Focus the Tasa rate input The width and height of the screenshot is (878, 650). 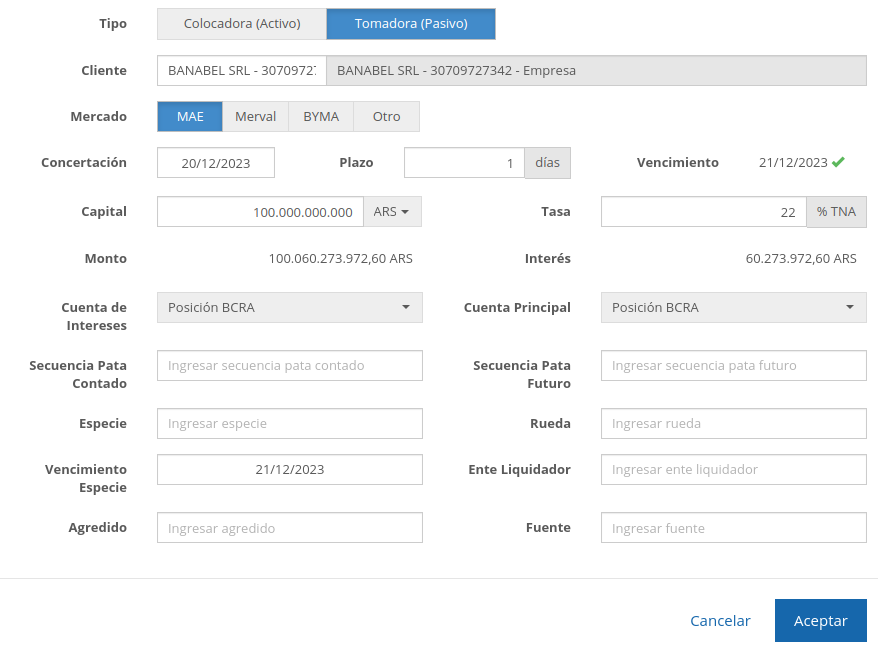click(x=703, y=212)
